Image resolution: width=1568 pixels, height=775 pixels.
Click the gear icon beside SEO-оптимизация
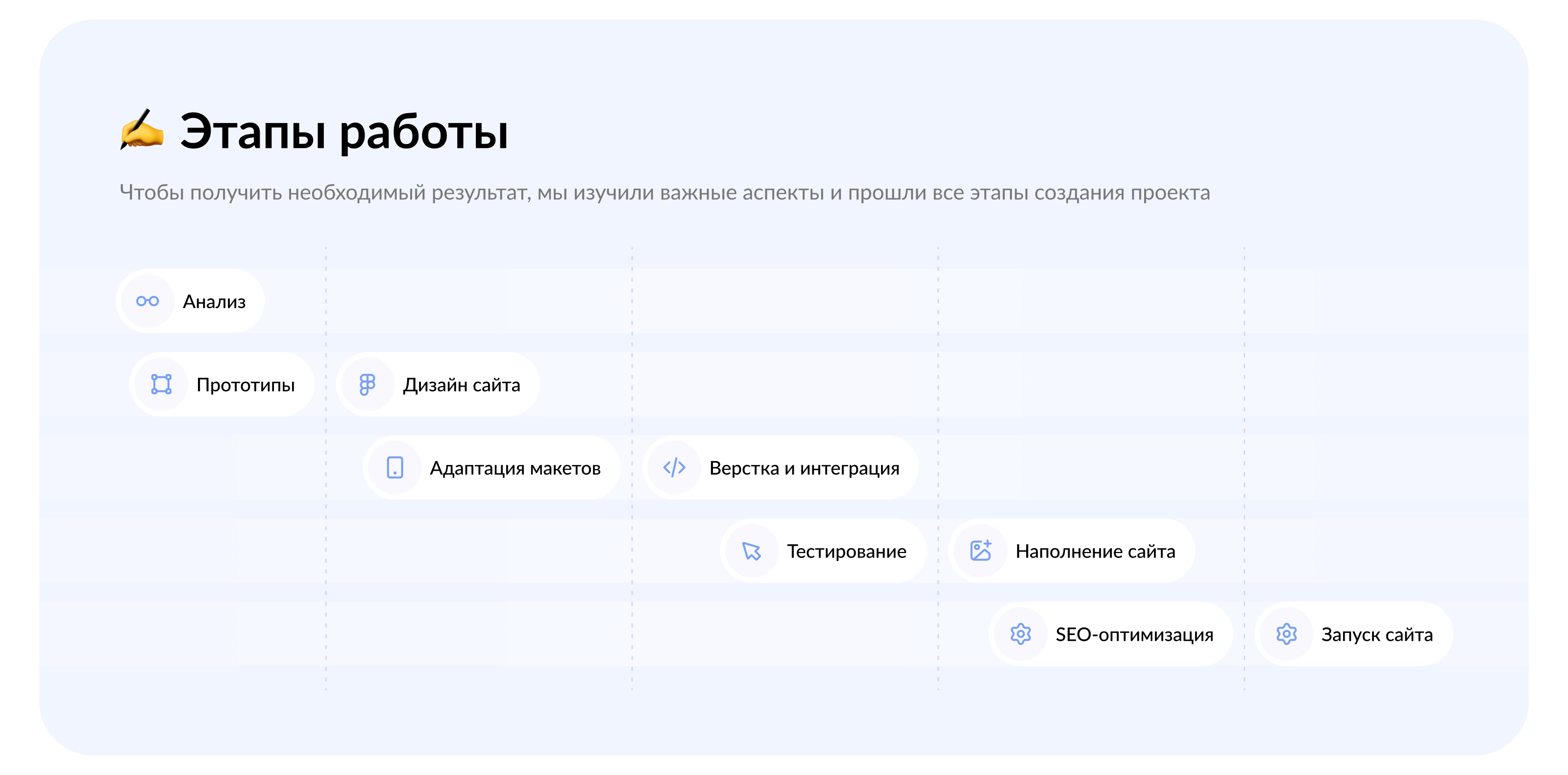click(x=1021, y=634)
